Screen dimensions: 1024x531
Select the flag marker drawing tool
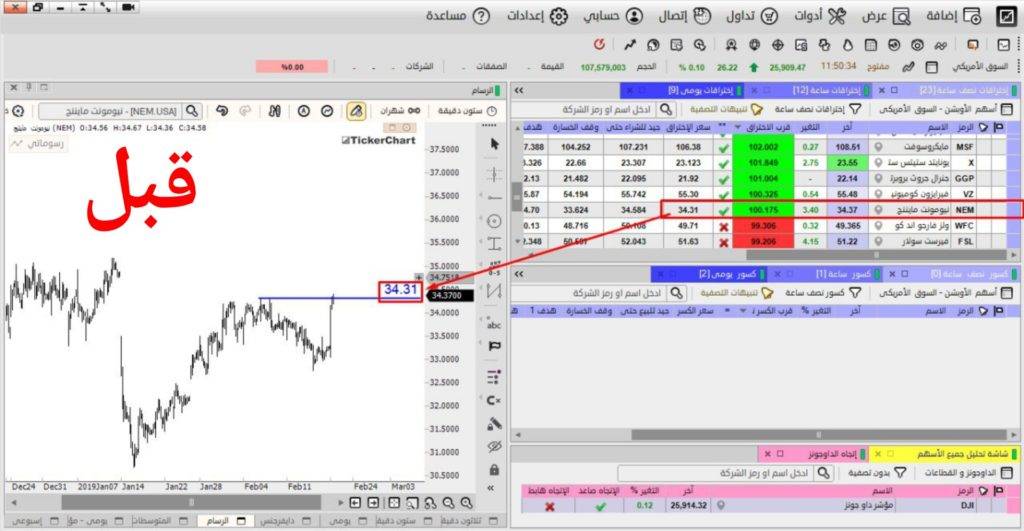tap(494, 346)
